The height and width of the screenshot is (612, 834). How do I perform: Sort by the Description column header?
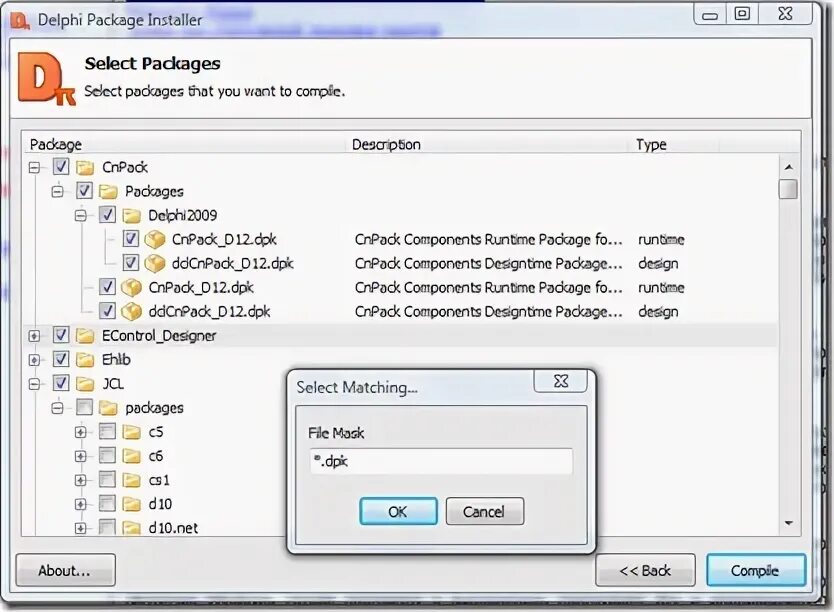point(487,144)
